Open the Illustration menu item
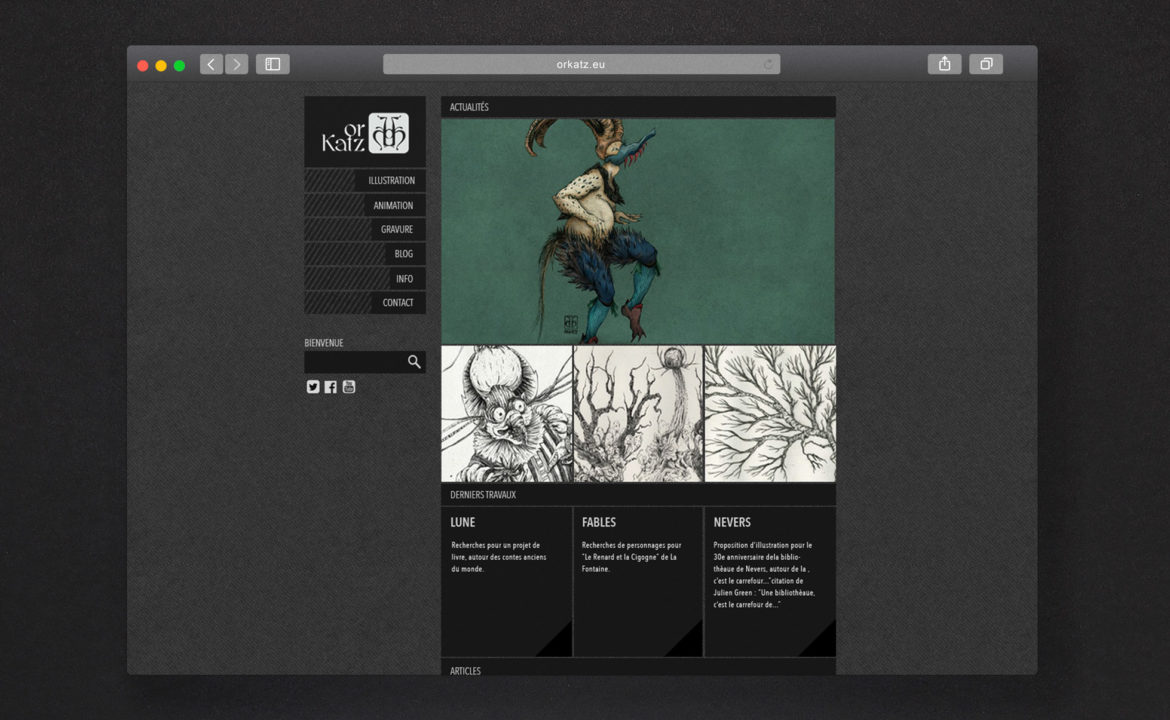This screenshot has width=1170, height=720. [390, 181]
